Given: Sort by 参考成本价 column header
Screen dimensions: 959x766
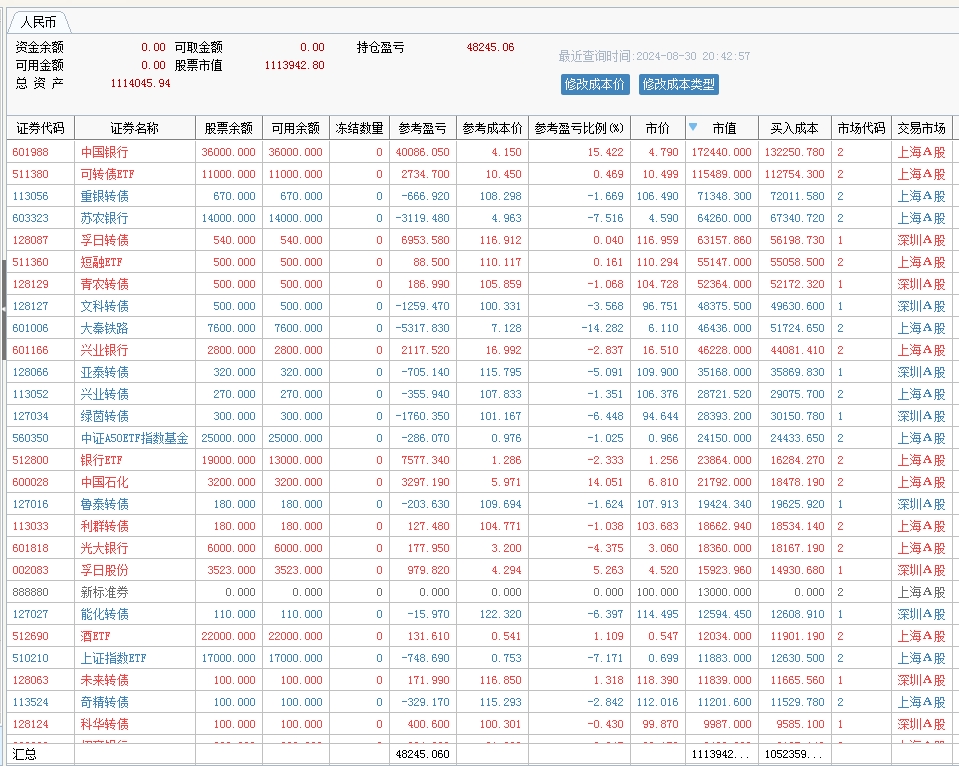Looking at the screenshot, I should click(492, 128).
